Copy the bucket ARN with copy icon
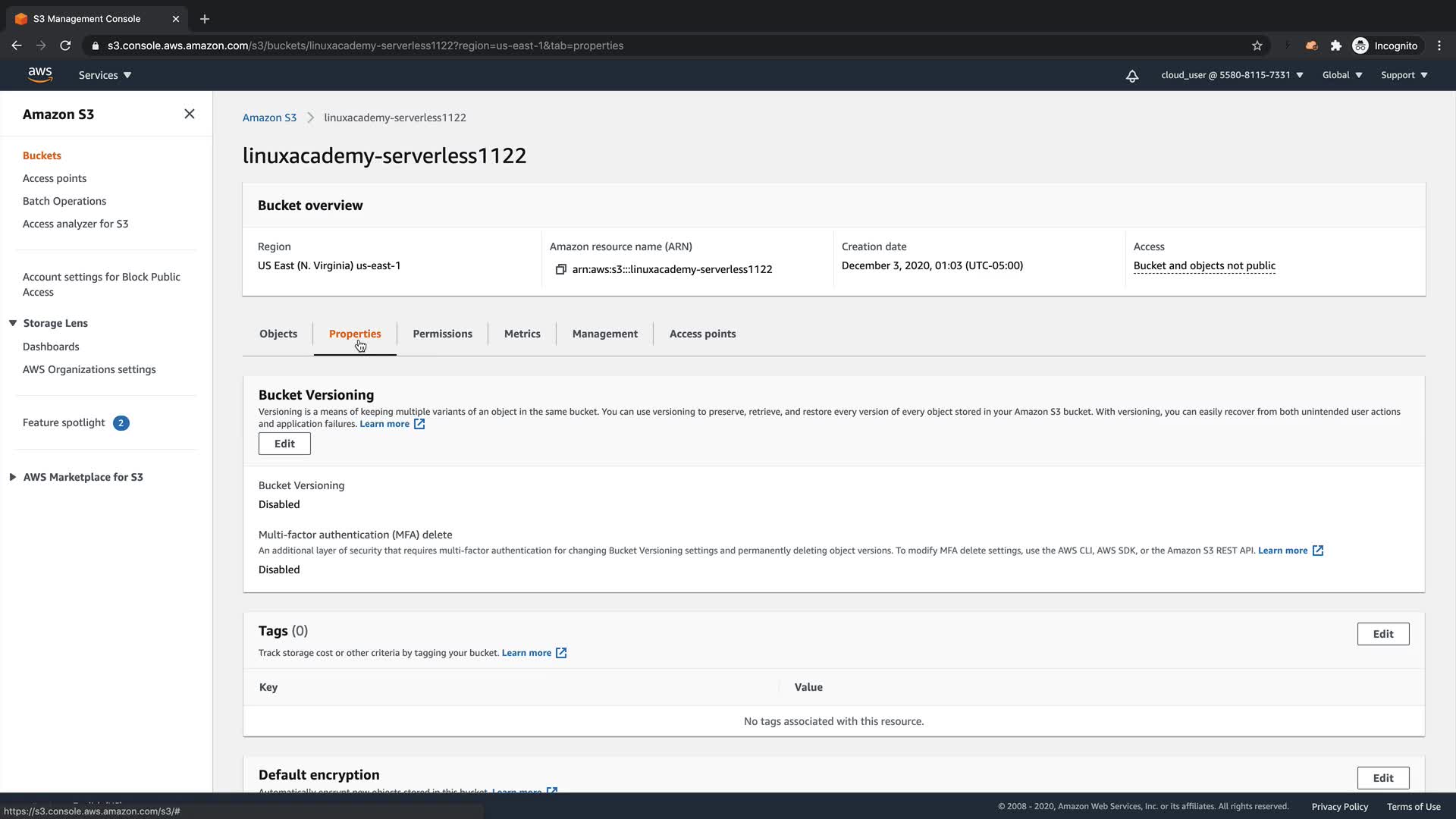The height and width of the screenshot is (819, 1456). (x=560, y=269)
